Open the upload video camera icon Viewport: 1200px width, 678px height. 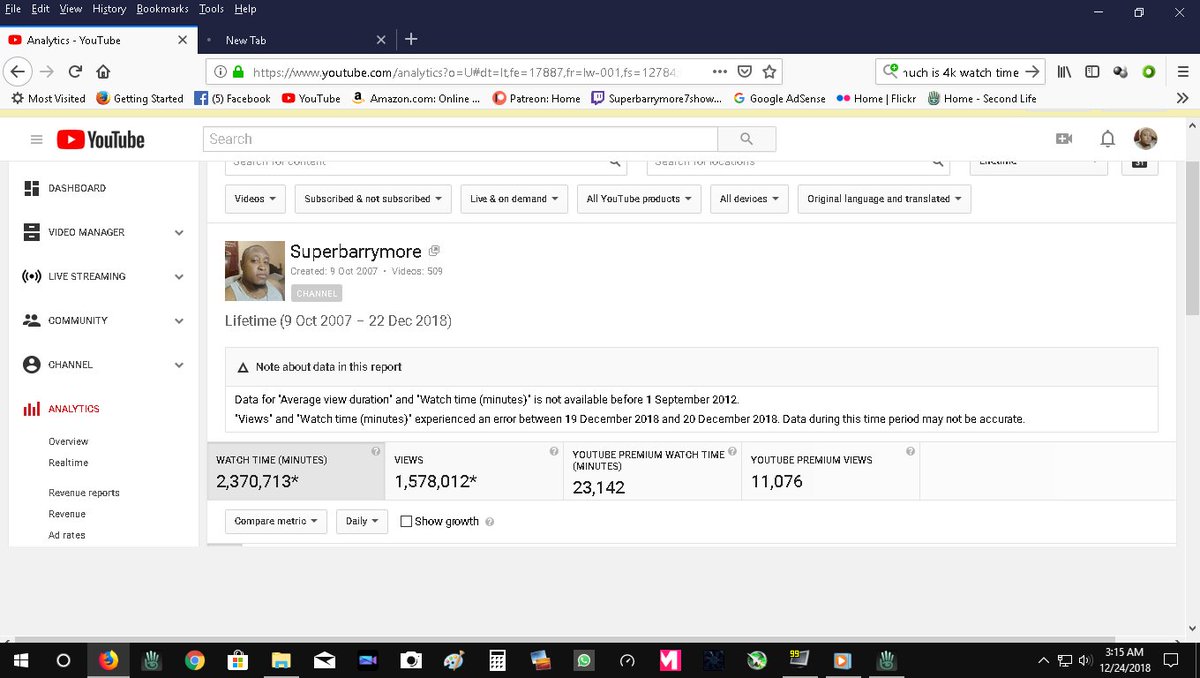tap(1064, 139)
